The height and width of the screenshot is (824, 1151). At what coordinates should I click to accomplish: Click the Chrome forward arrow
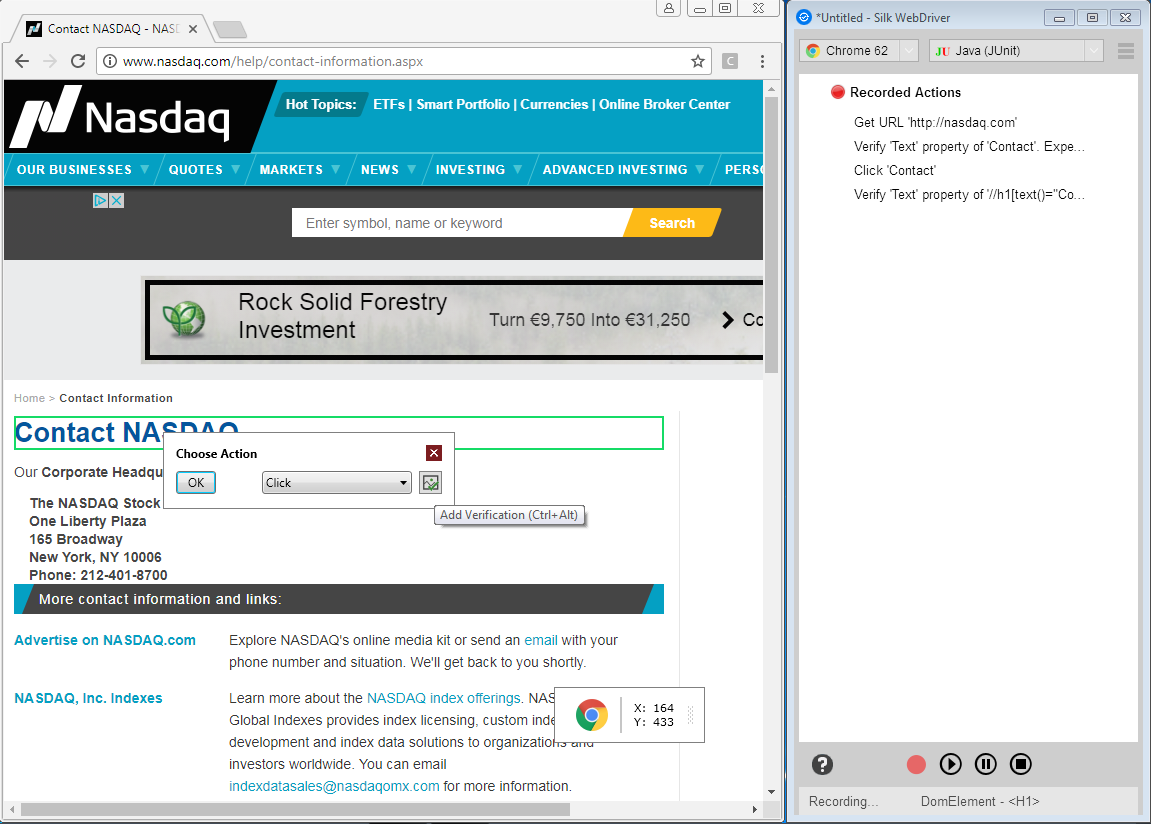50,61
